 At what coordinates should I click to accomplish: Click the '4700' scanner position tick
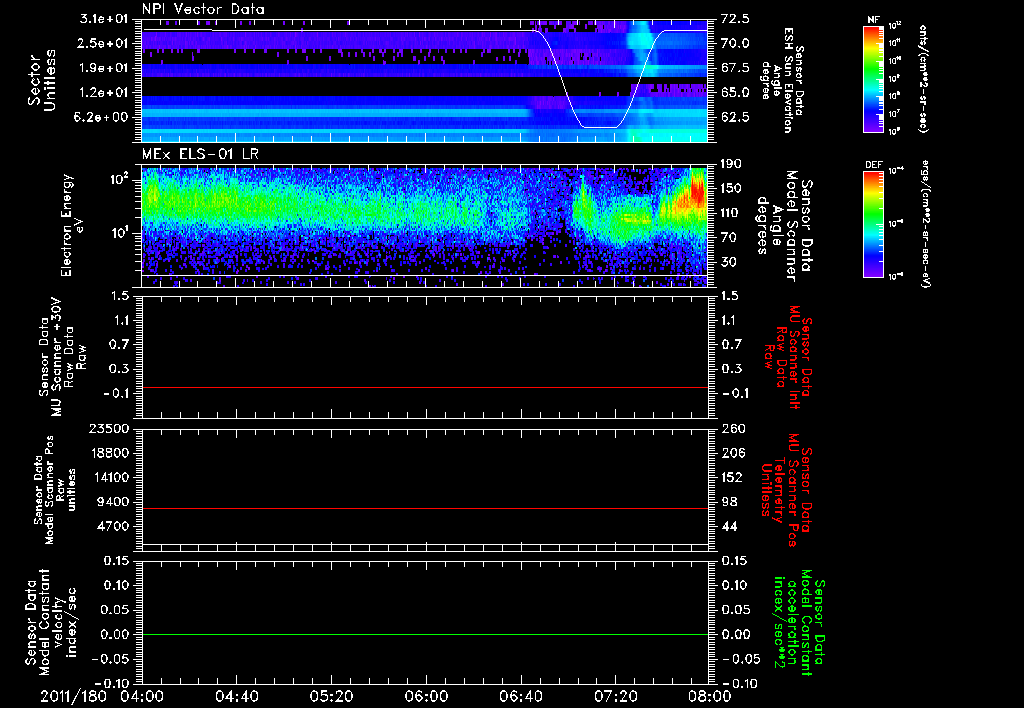point(113,526)
